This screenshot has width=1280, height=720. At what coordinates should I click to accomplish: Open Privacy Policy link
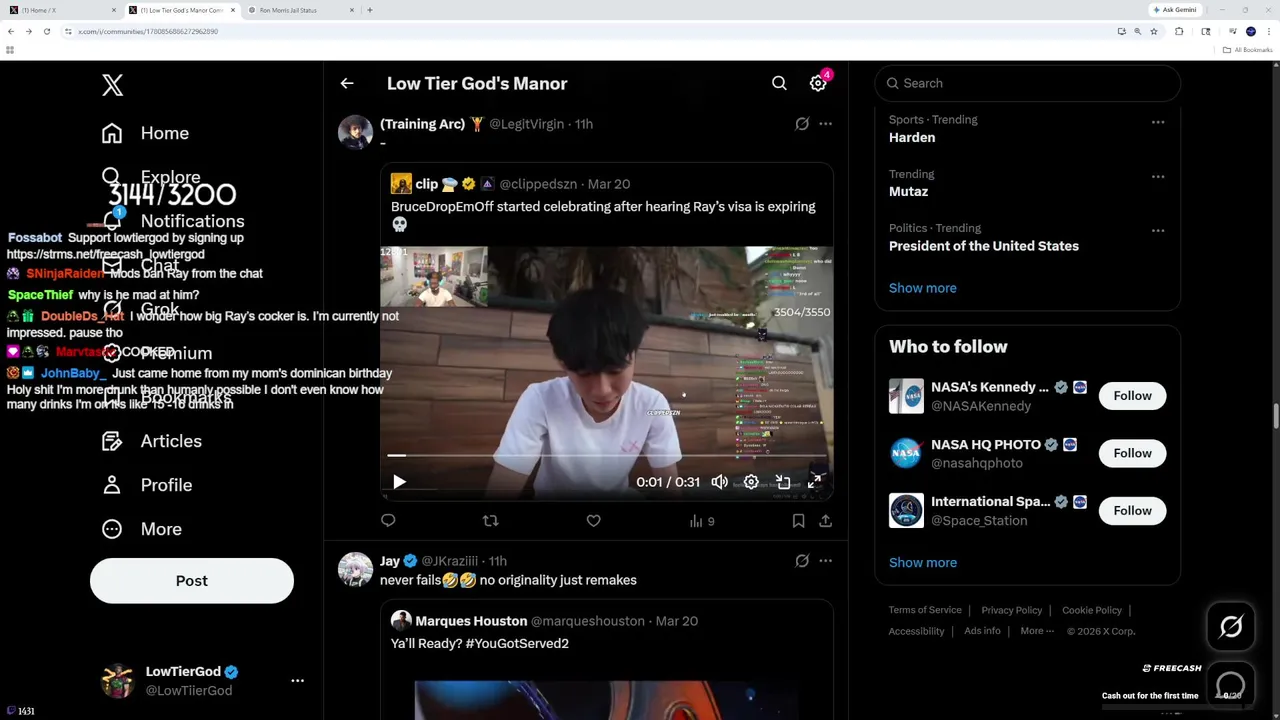click(x=1011, y=610)
